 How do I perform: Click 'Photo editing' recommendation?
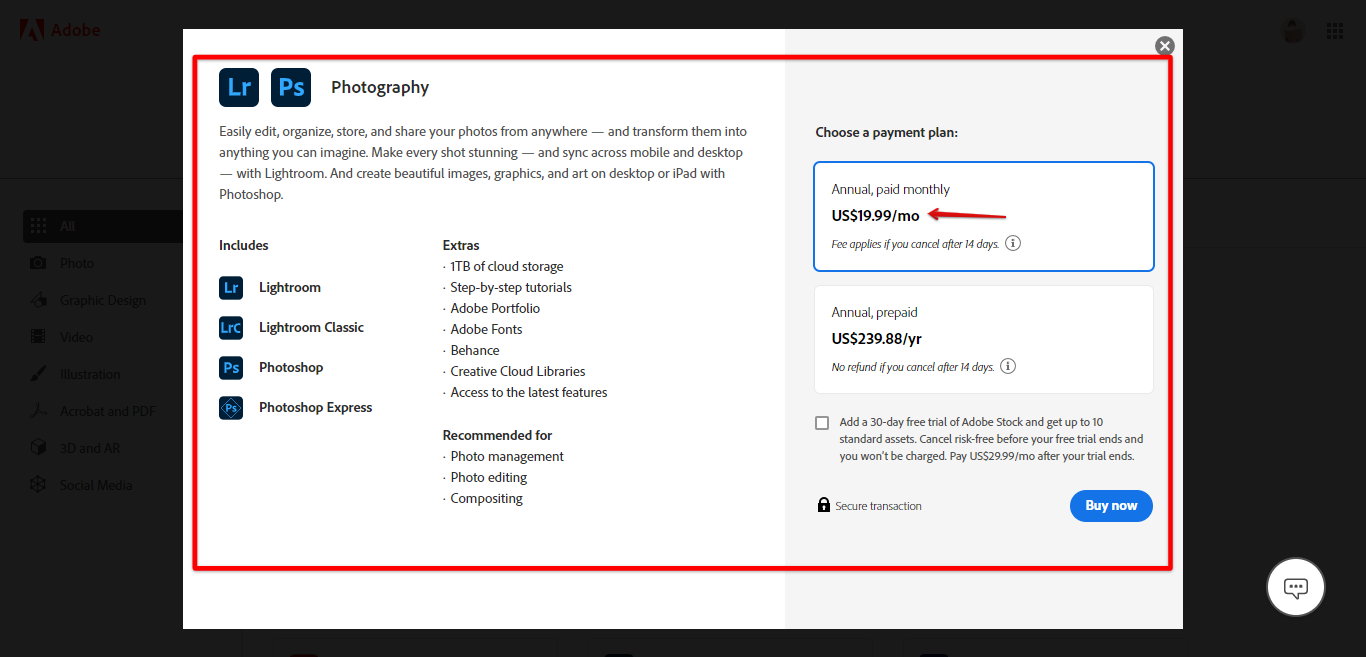(x=489, y=478)
